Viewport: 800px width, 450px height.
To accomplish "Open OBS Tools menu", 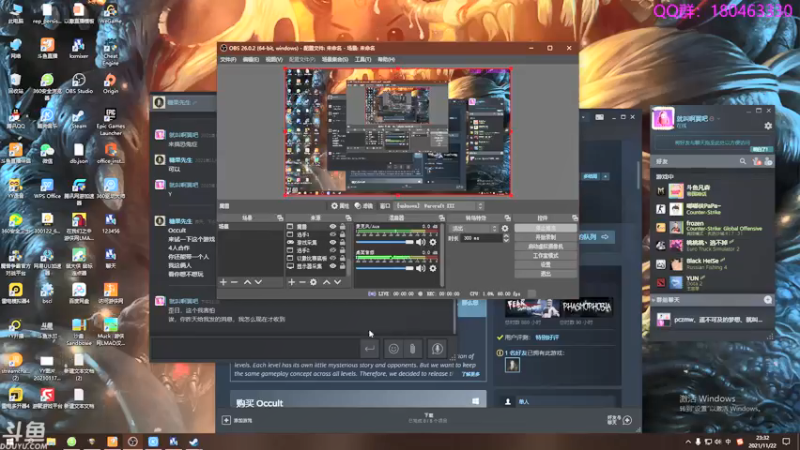I will (x=363, y=60).
